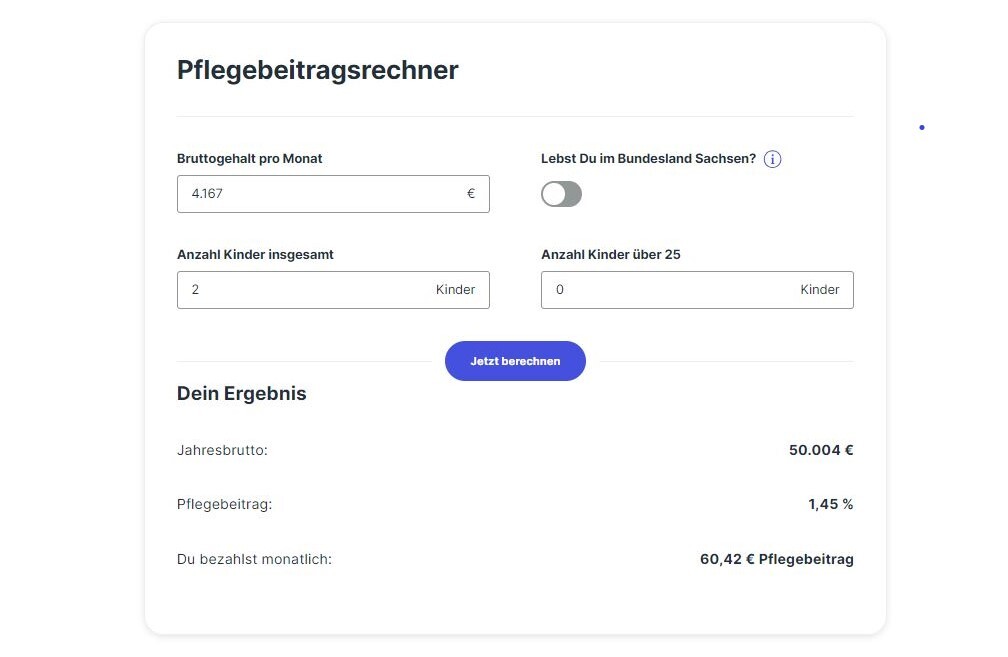Toggle the Bundesland Sachsen switch

pos(561,194)
